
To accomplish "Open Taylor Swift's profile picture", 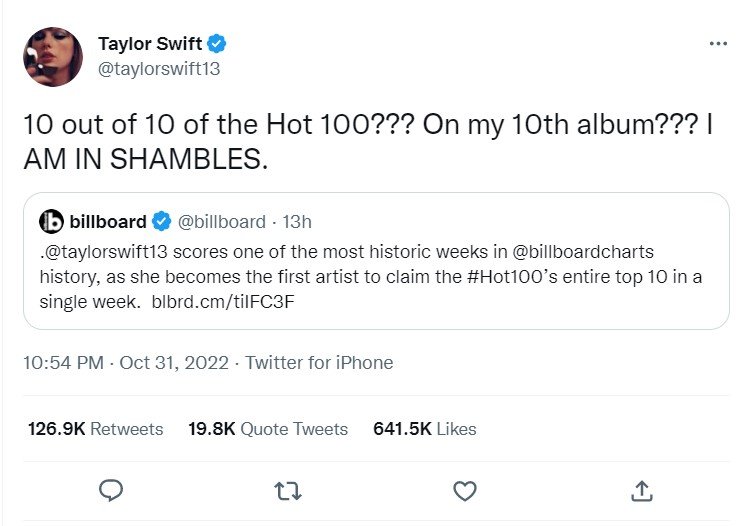I will pos(53,56).
